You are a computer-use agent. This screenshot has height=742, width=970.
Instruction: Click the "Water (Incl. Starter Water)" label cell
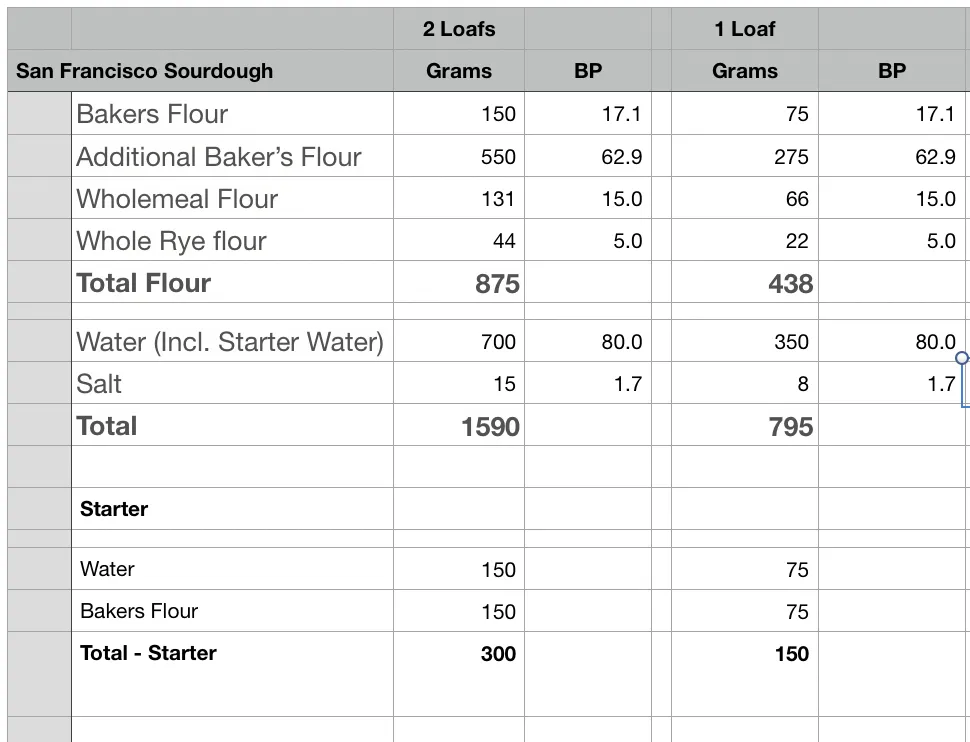coord(230,342)
